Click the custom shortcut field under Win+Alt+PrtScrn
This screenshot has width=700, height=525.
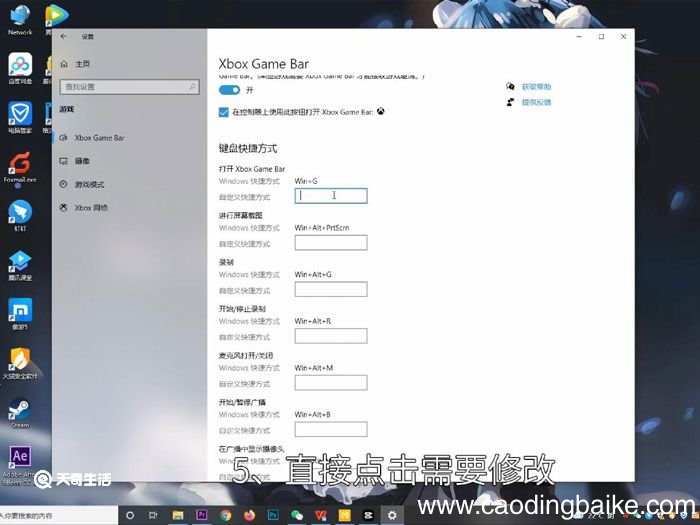(331, 242)
